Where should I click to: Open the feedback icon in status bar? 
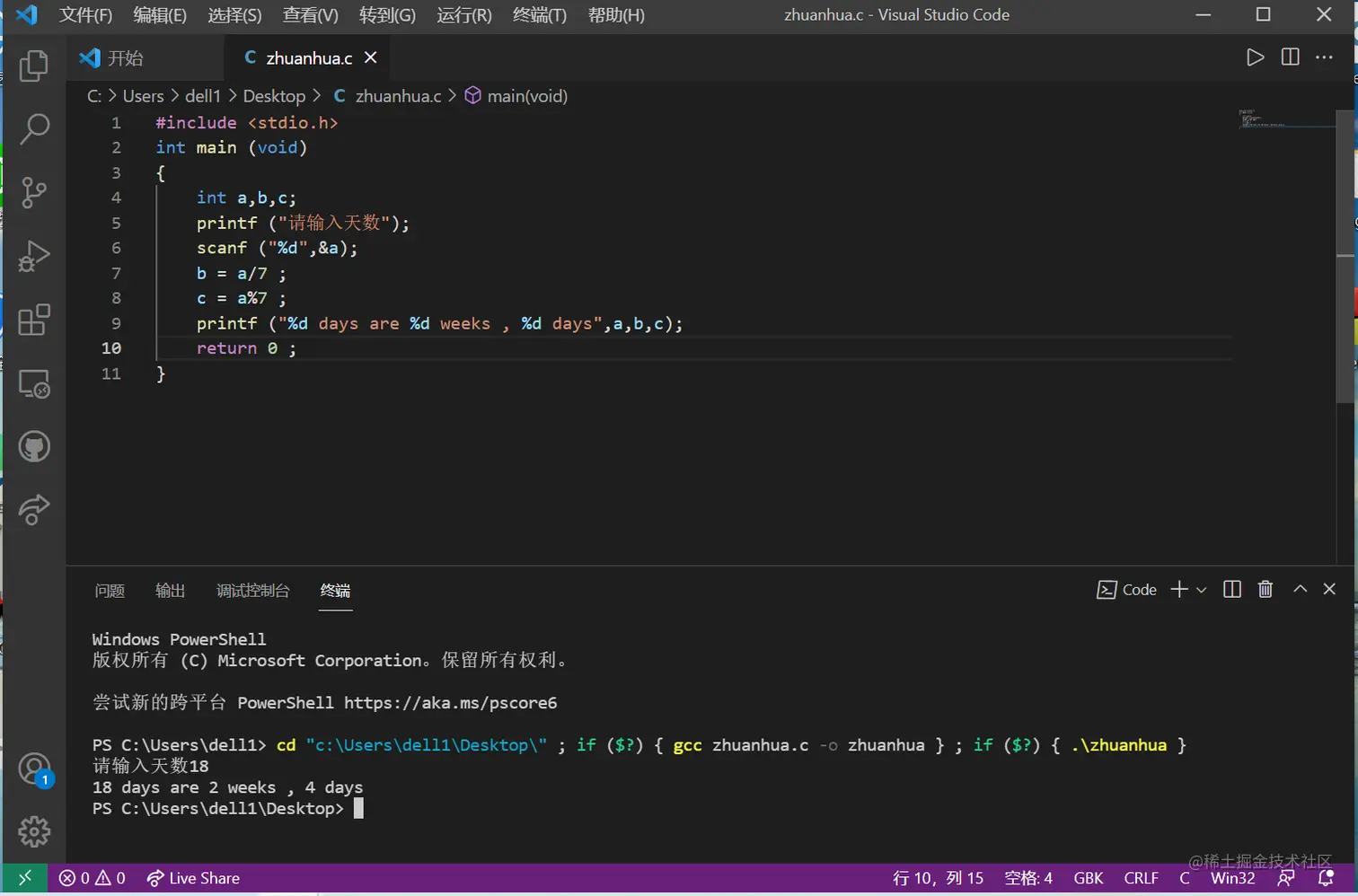pyautogui.click(x=1286, y=878)
